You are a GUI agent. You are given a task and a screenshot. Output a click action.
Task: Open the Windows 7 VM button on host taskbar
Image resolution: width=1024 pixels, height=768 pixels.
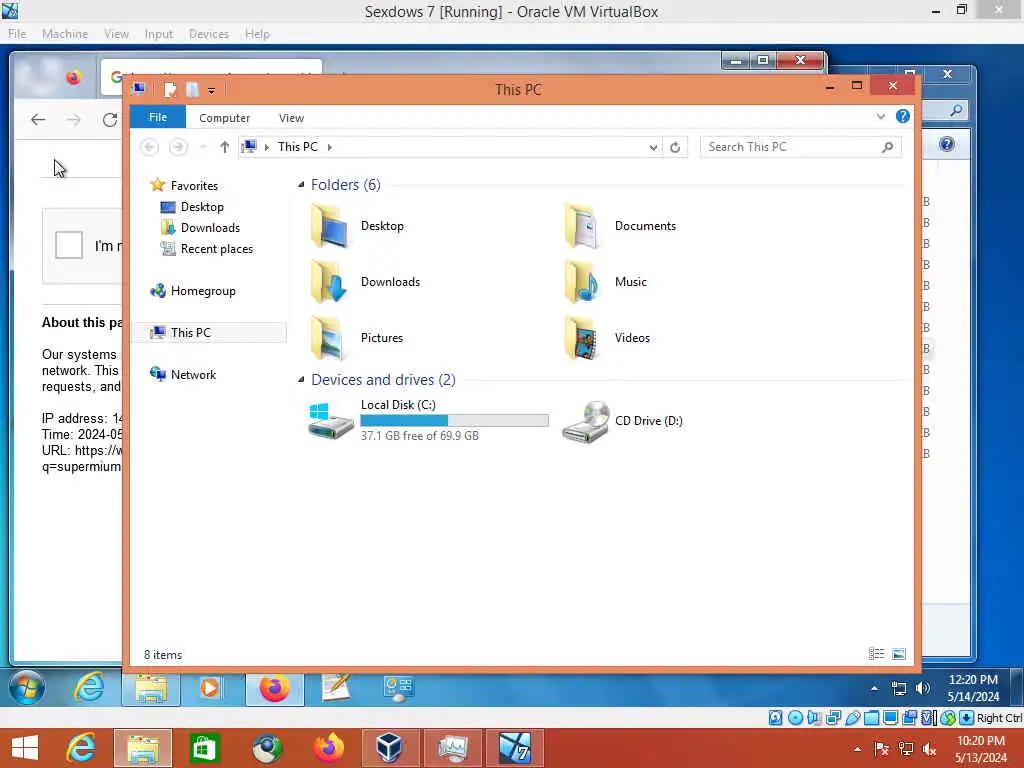tap(515, 748)
